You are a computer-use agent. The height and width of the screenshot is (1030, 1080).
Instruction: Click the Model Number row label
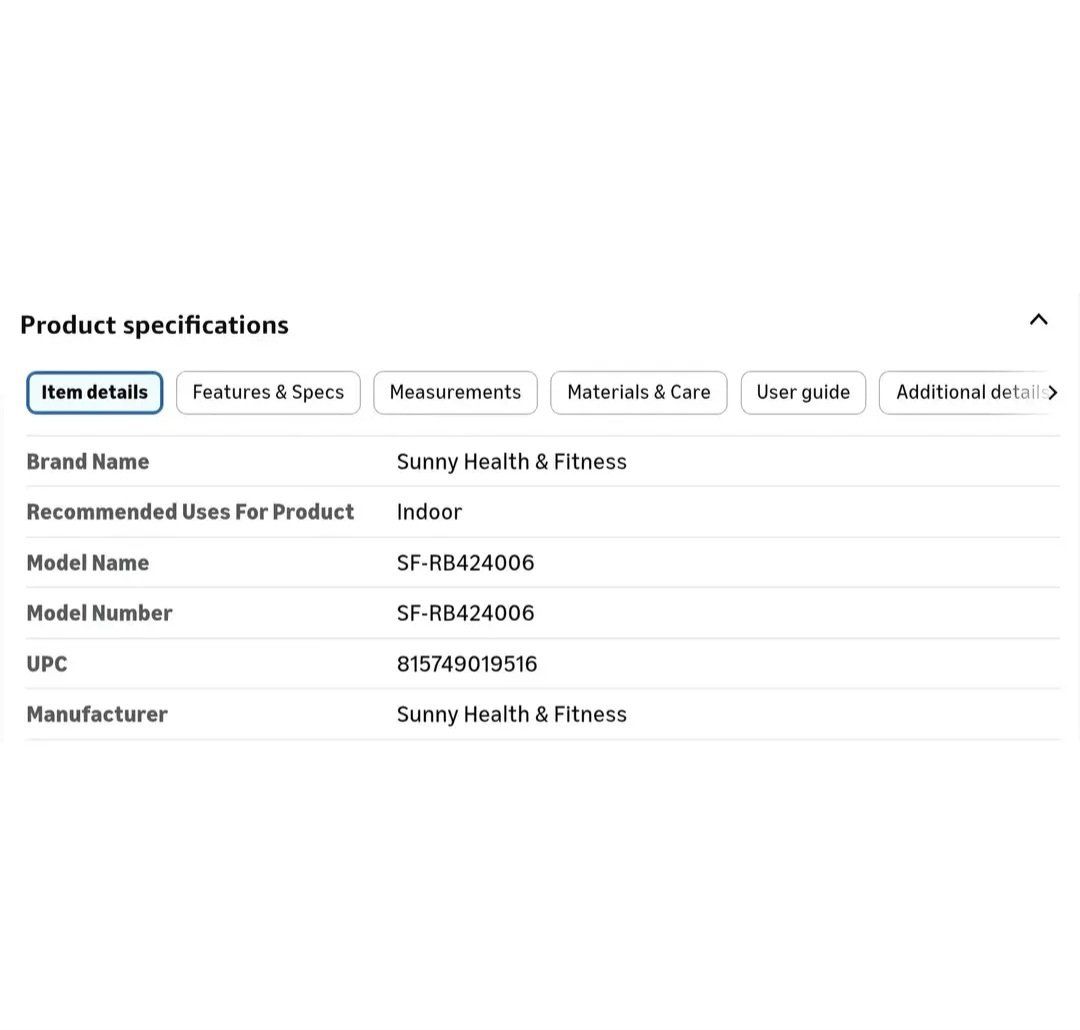pos(99,612)
